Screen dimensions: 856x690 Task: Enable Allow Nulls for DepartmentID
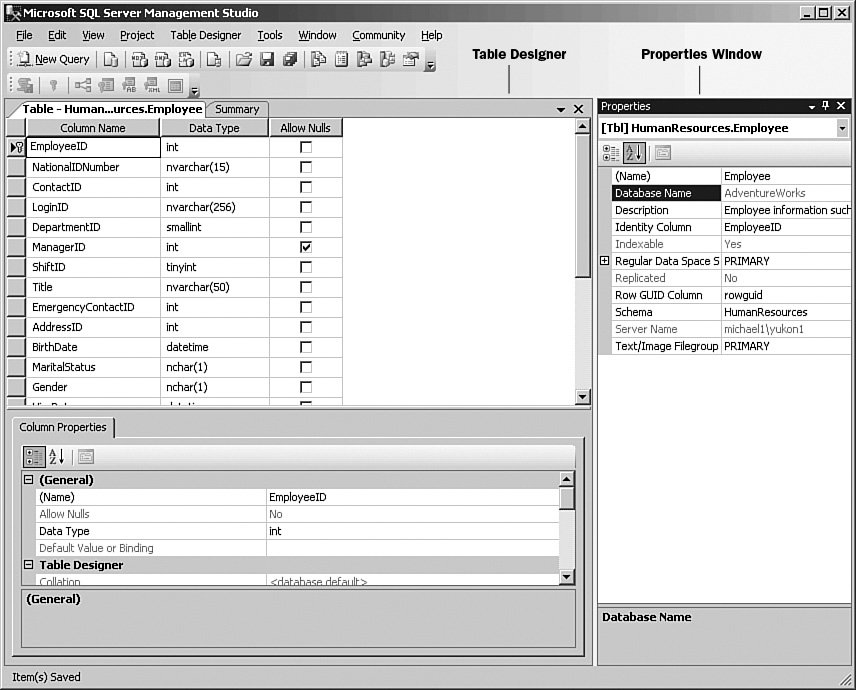coord(306,227)
